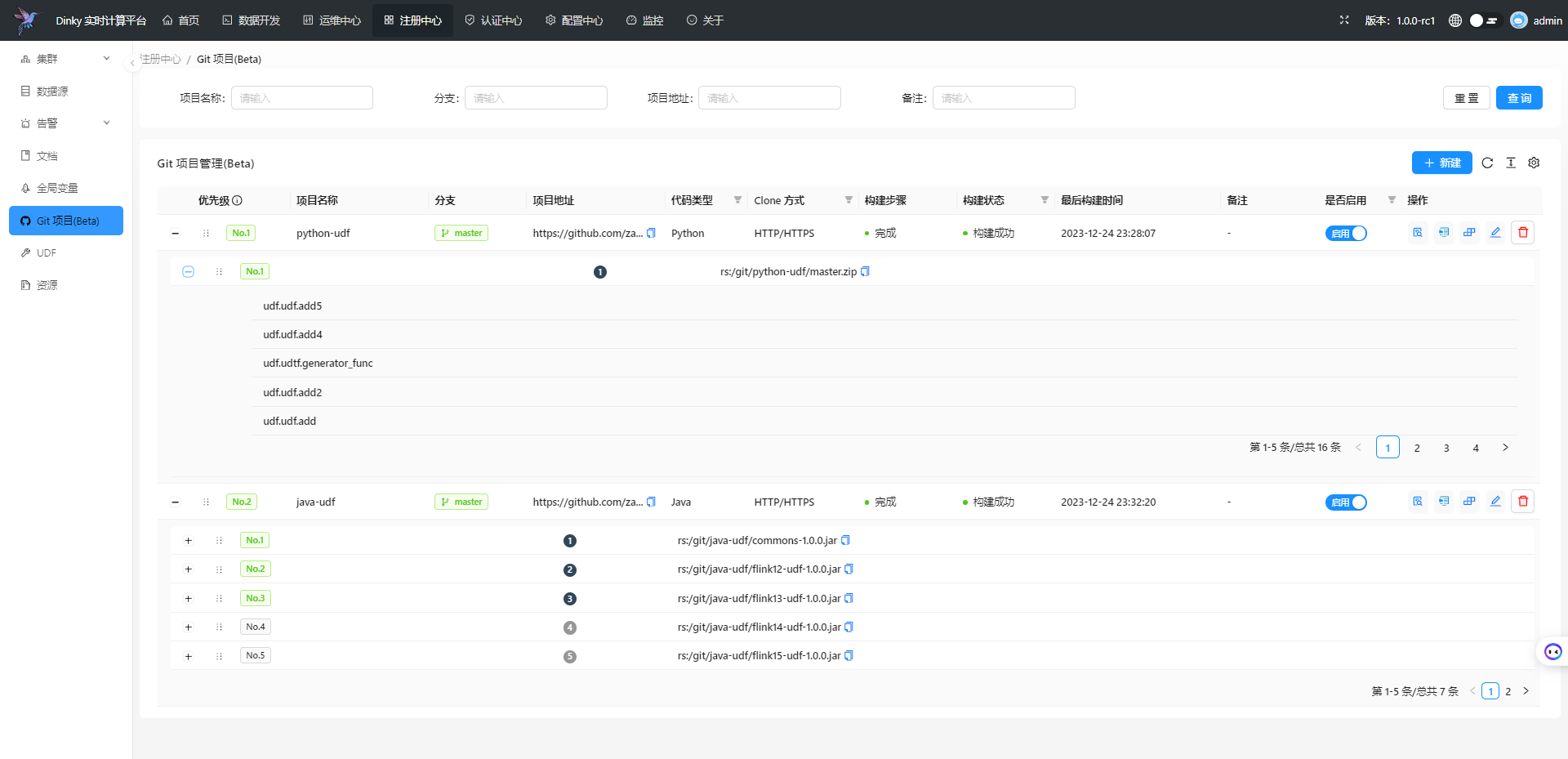Copy java-udf GitHub URL
Image resolution: width=1568 pixels, height=759 pixels.
(651, 502)
